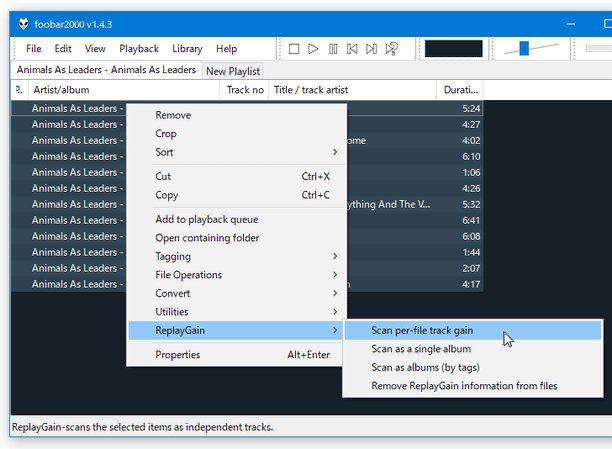
Task: Click the Stop playback button
Action: point(294,49)
